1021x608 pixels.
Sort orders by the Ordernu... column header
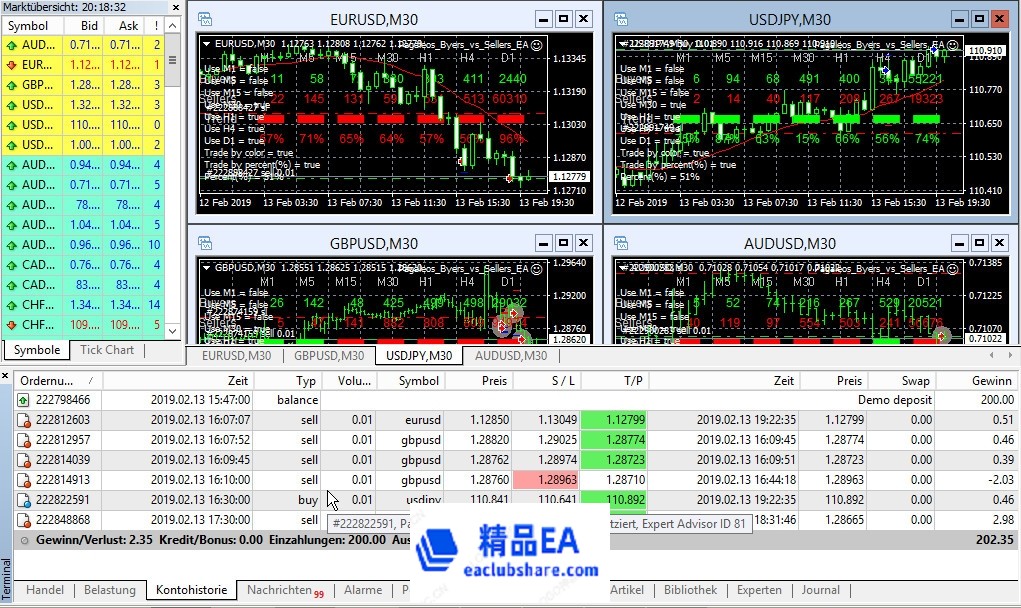point(57,381)
